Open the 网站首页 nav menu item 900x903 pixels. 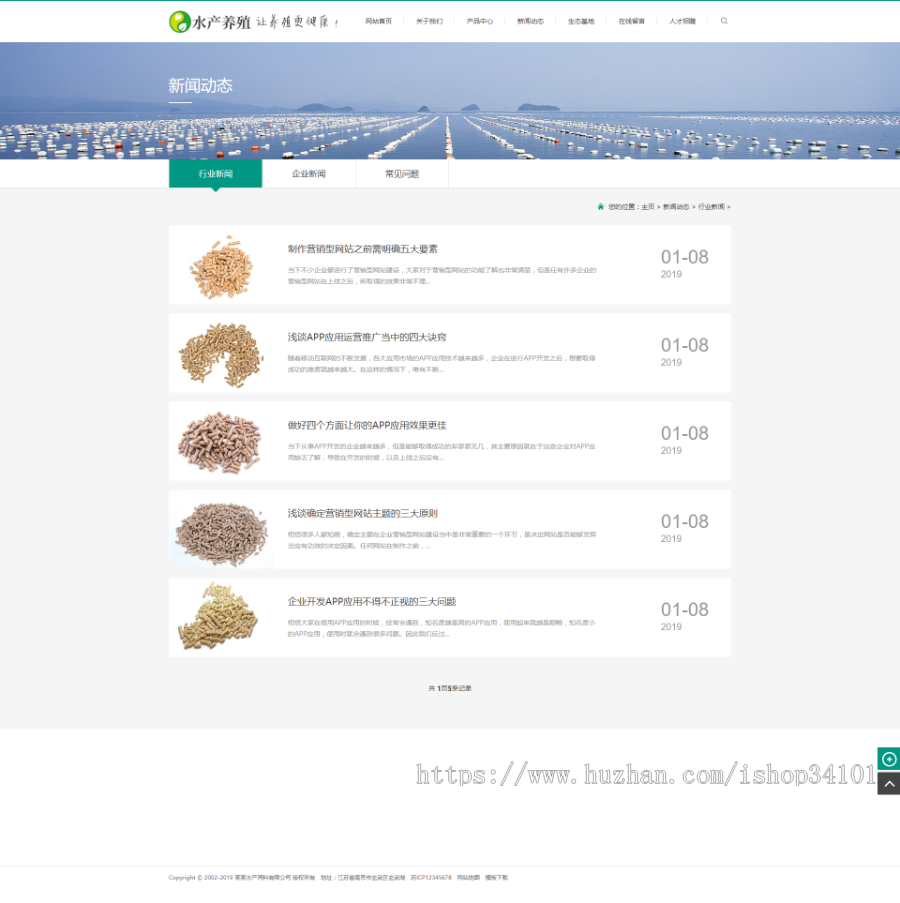tap(378, 21)
